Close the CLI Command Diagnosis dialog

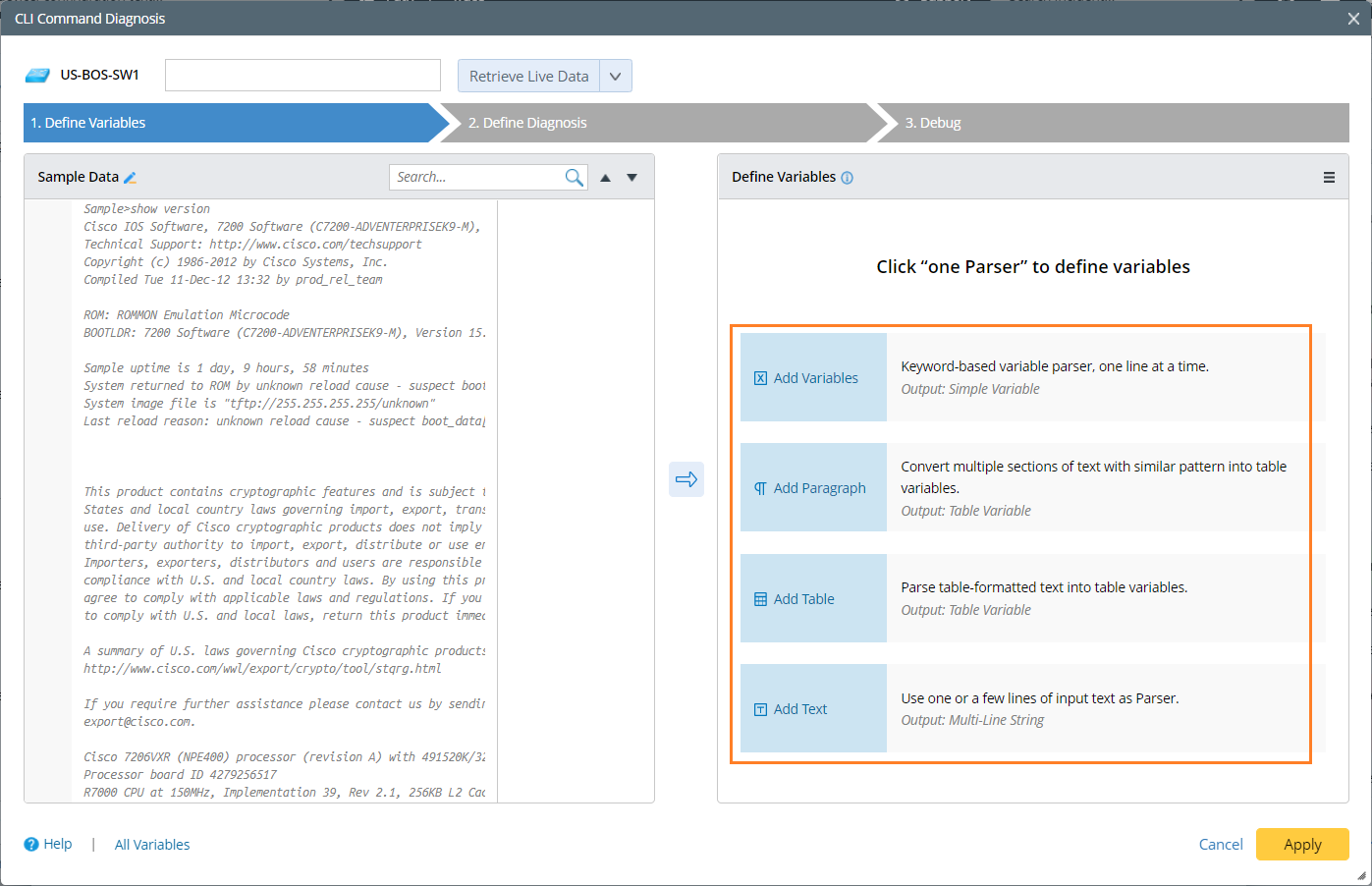(1353, 19)
